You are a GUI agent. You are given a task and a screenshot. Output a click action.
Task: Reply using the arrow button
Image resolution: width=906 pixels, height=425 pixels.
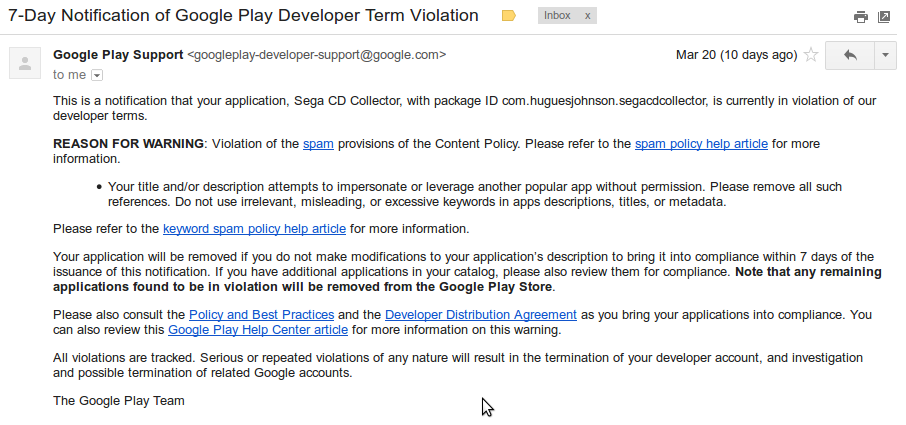(850, 55)
